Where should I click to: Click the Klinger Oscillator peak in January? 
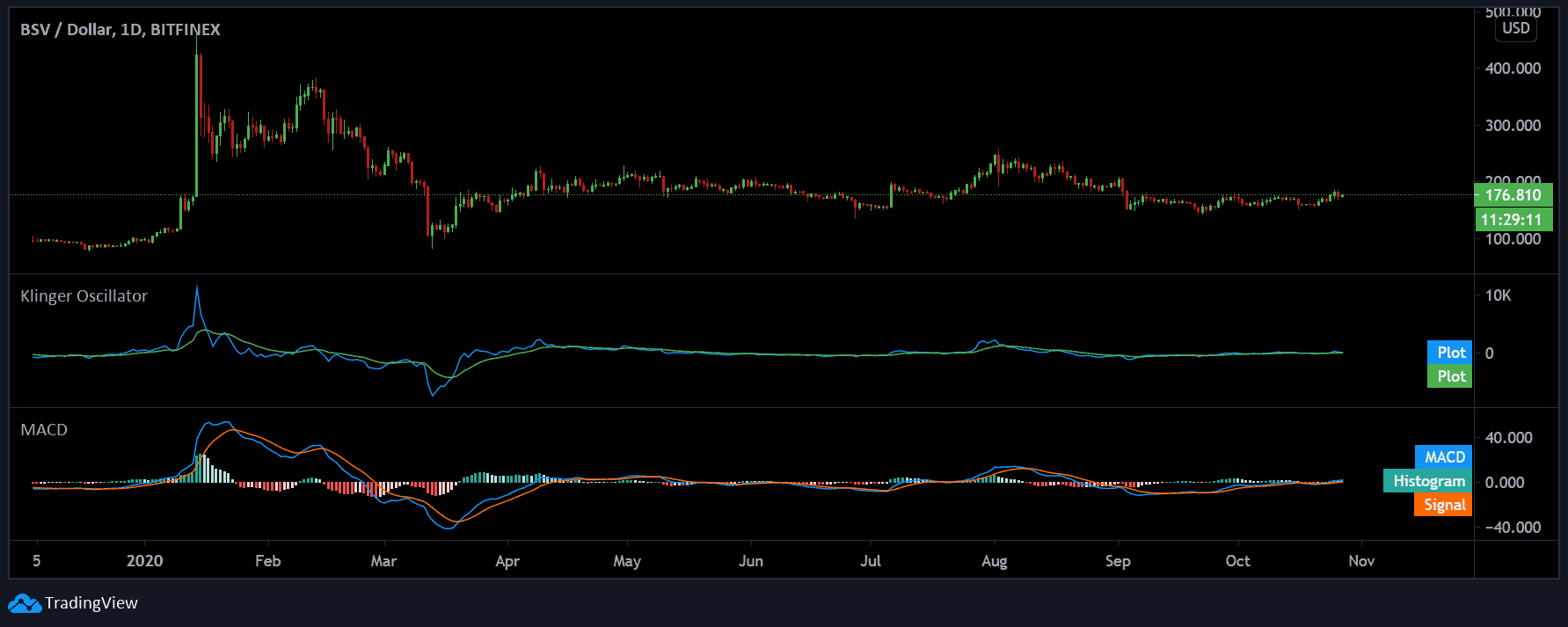pyautogui.click(x=197, y=287)
